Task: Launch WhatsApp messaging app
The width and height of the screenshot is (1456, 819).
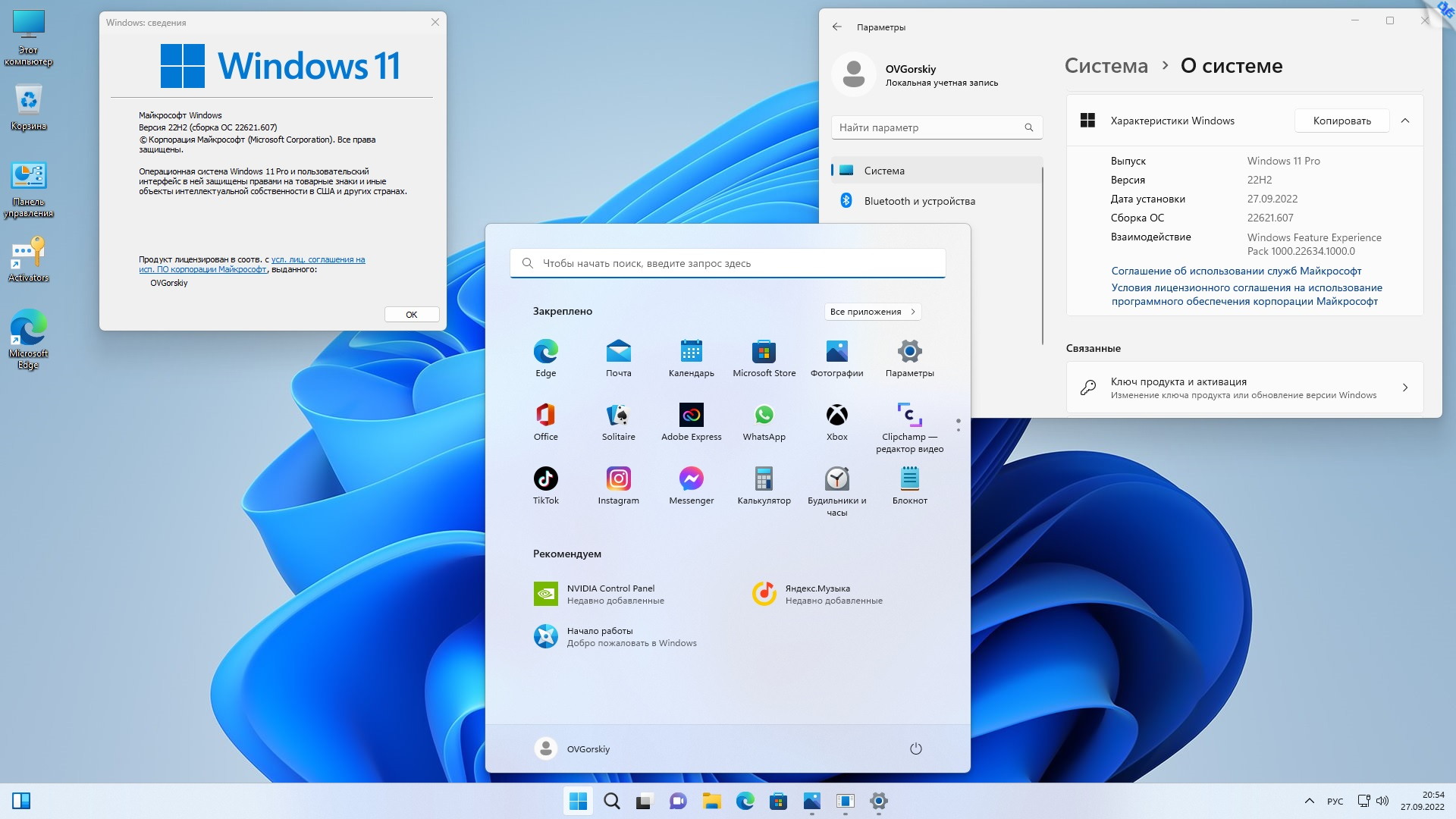Action: coord(763,413)
